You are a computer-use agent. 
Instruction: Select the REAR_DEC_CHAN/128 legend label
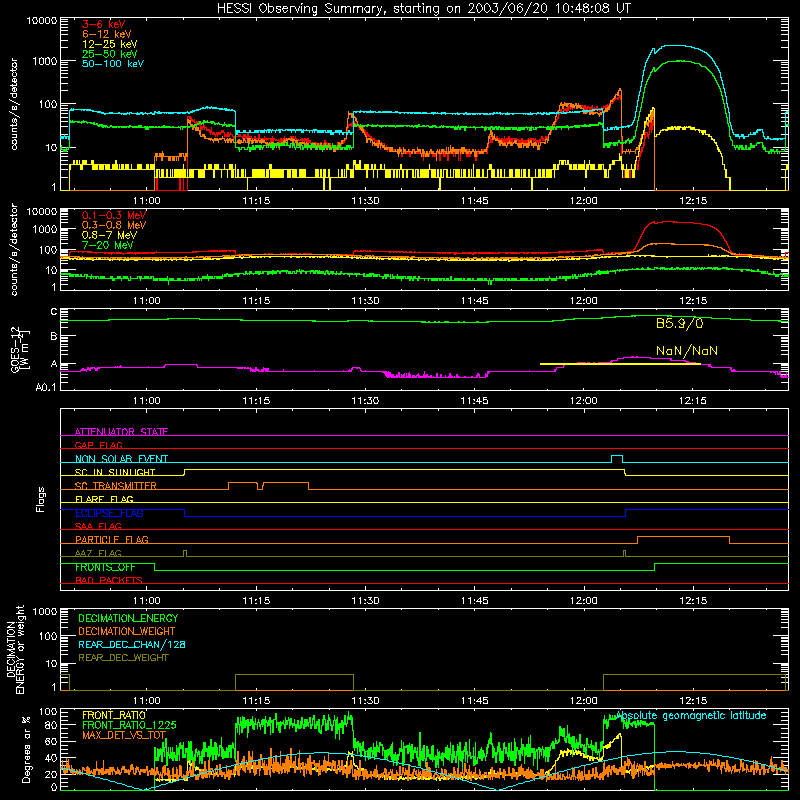[x=131, y=644]
